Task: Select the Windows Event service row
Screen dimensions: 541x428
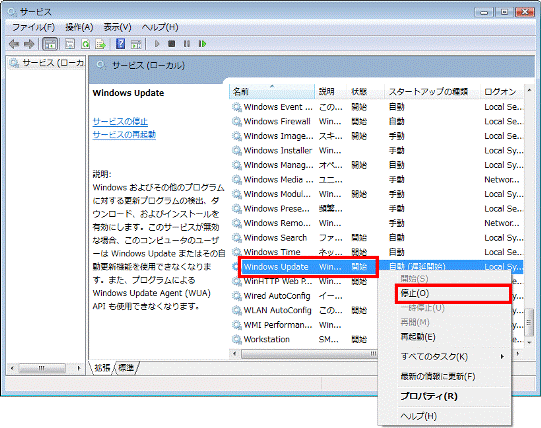Action: (x=377, y=107)
